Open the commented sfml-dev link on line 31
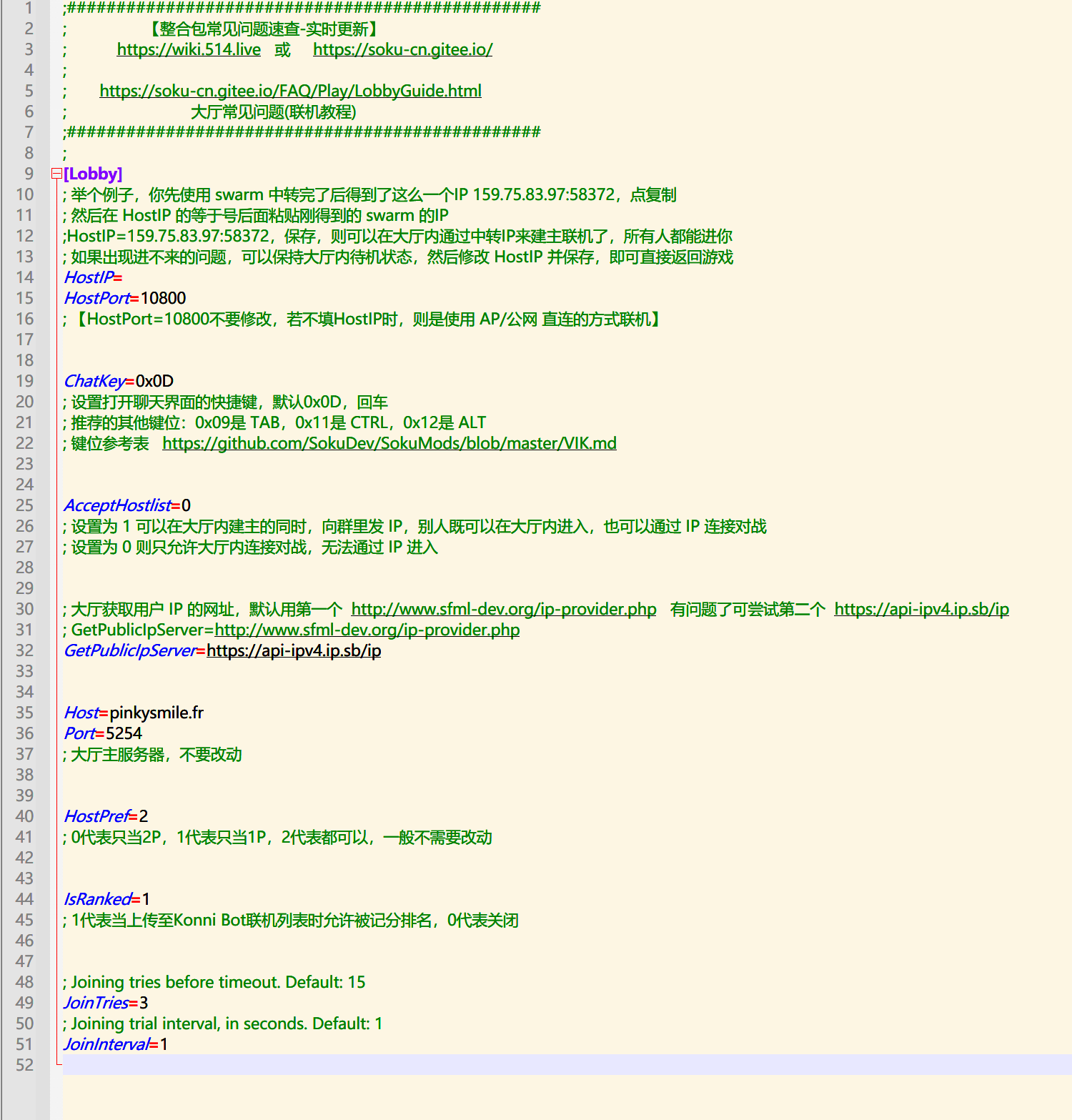 367,630
